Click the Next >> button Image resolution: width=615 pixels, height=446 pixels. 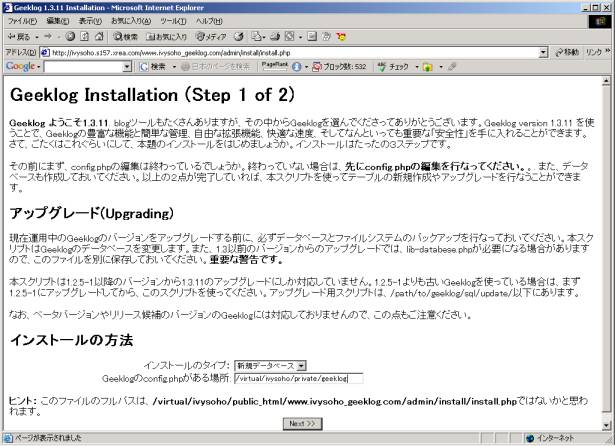[302, 424]
